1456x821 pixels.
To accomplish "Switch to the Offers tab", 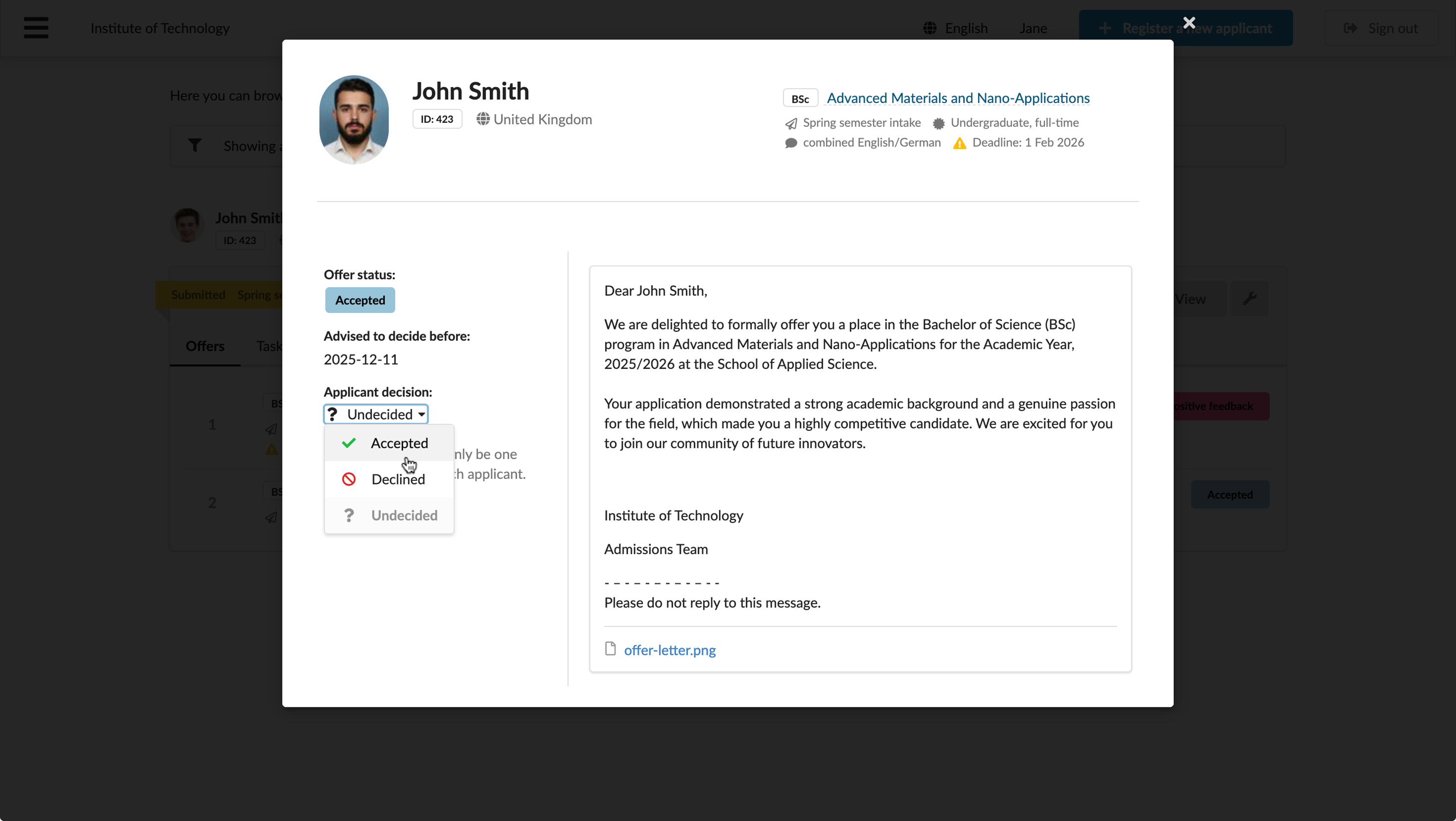I will [205, 346].
